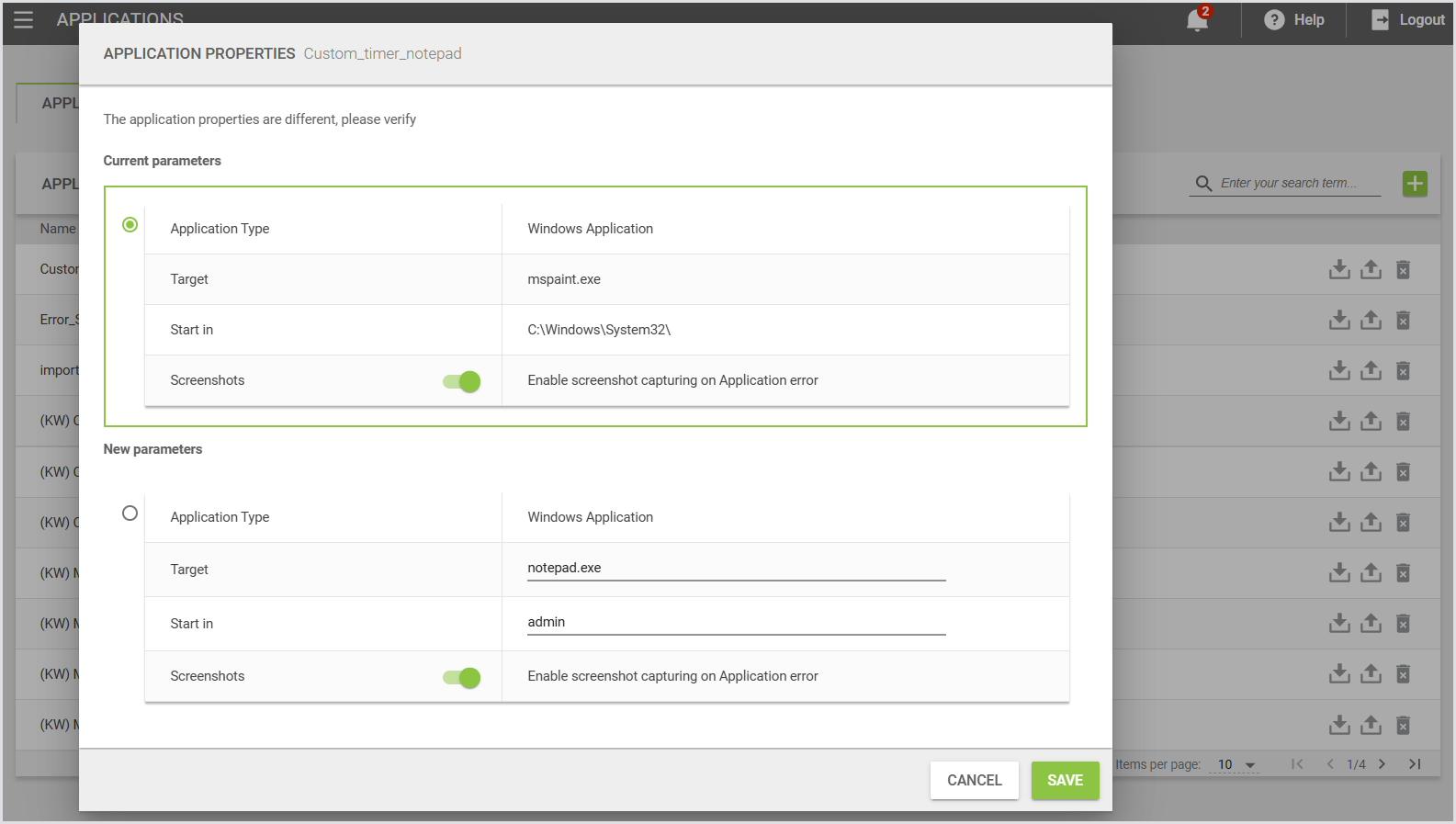This screenshot has width=1456, height=824.
Task: Open the notifications bell
Action: (1197, 20)
